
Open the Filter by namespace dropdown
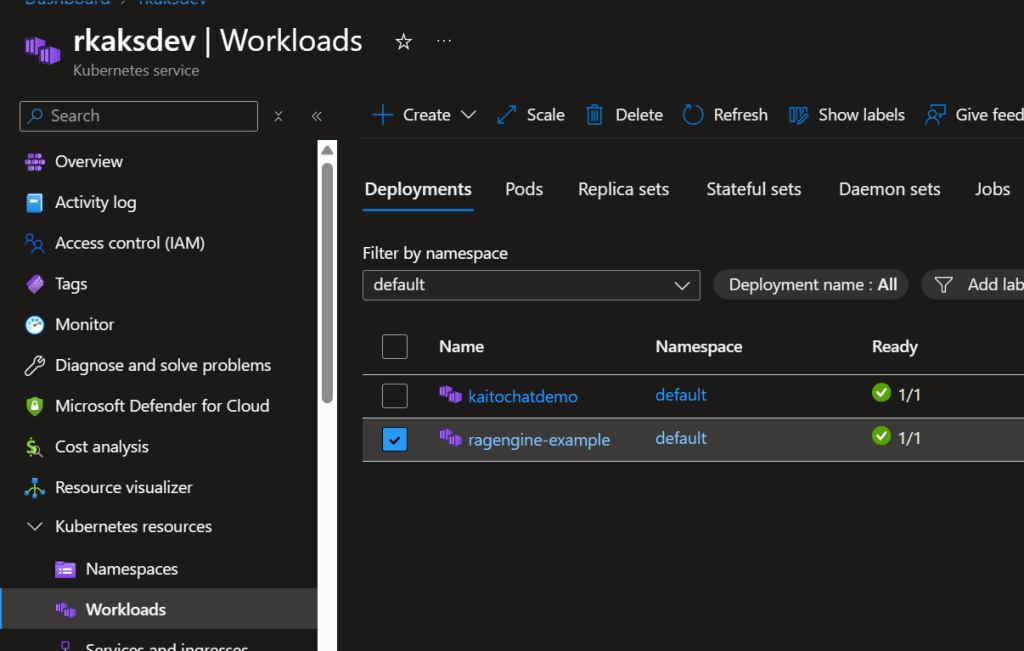[x=531, y=285]
